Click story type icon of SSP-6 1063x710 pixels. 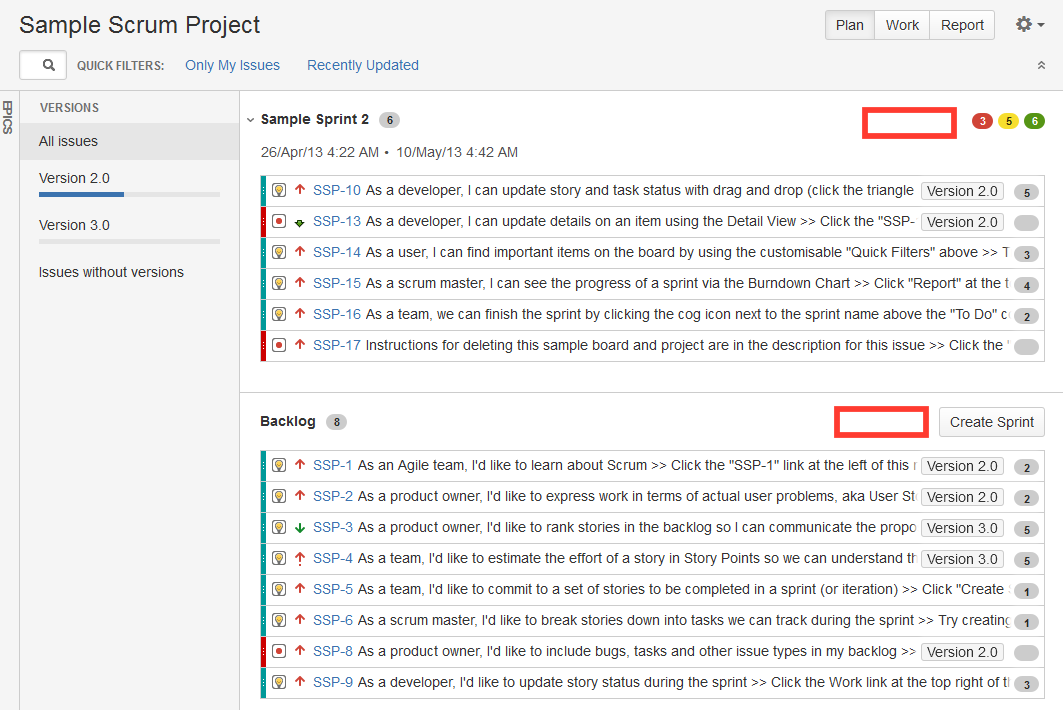pos(279,620)
